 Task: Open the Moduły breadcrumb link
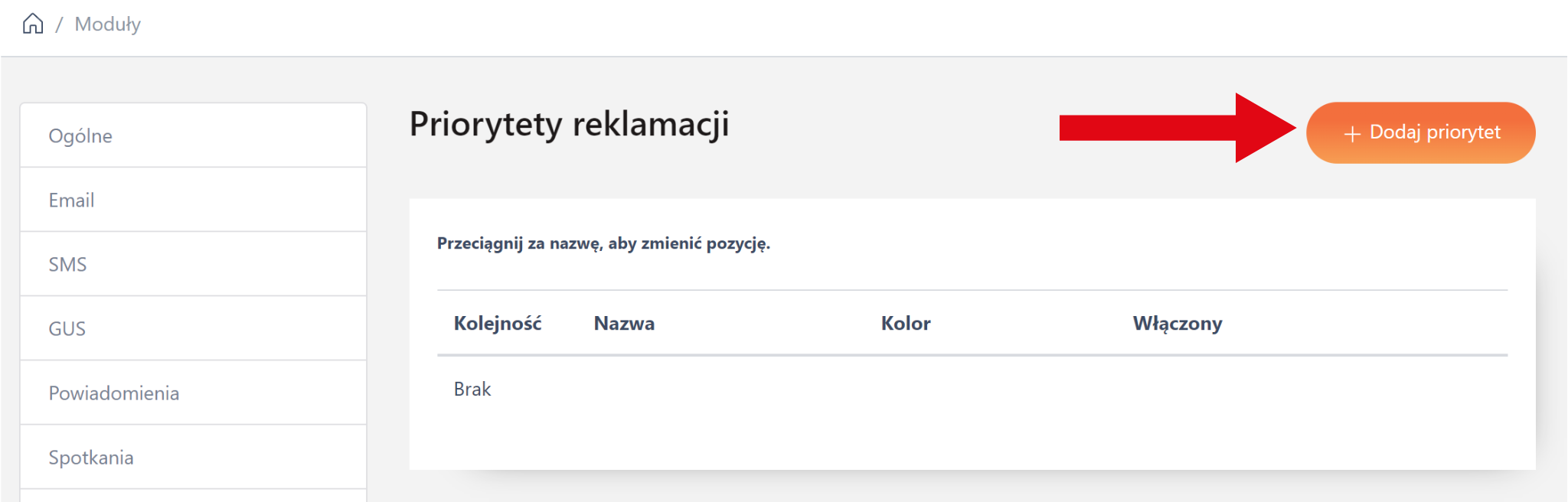(x=107, y=24)
